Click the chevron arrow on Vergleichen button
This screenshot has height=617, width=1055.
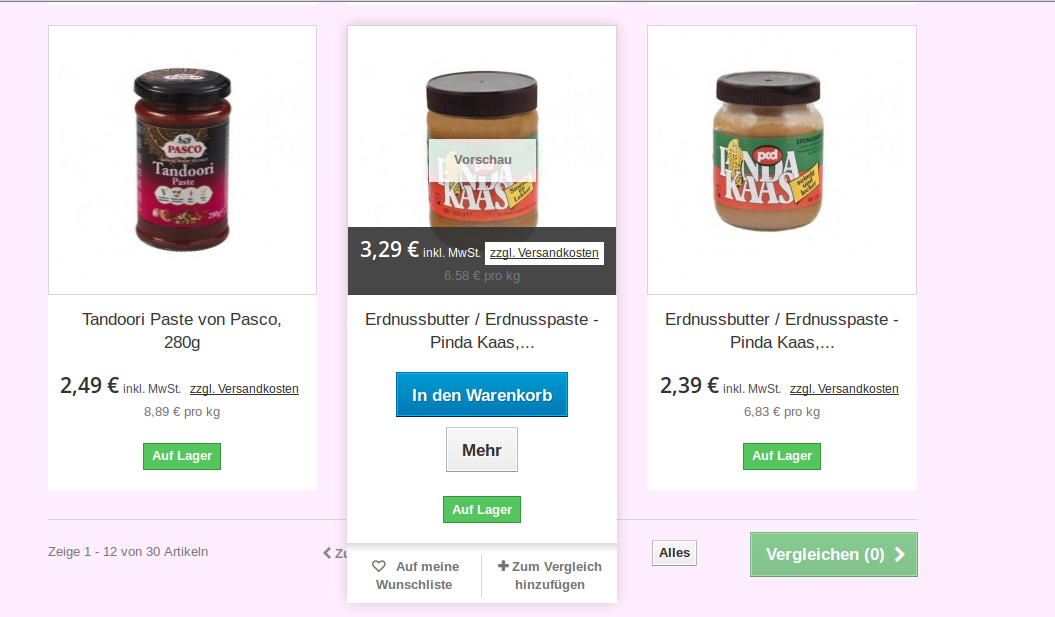[x=900, y=554]
